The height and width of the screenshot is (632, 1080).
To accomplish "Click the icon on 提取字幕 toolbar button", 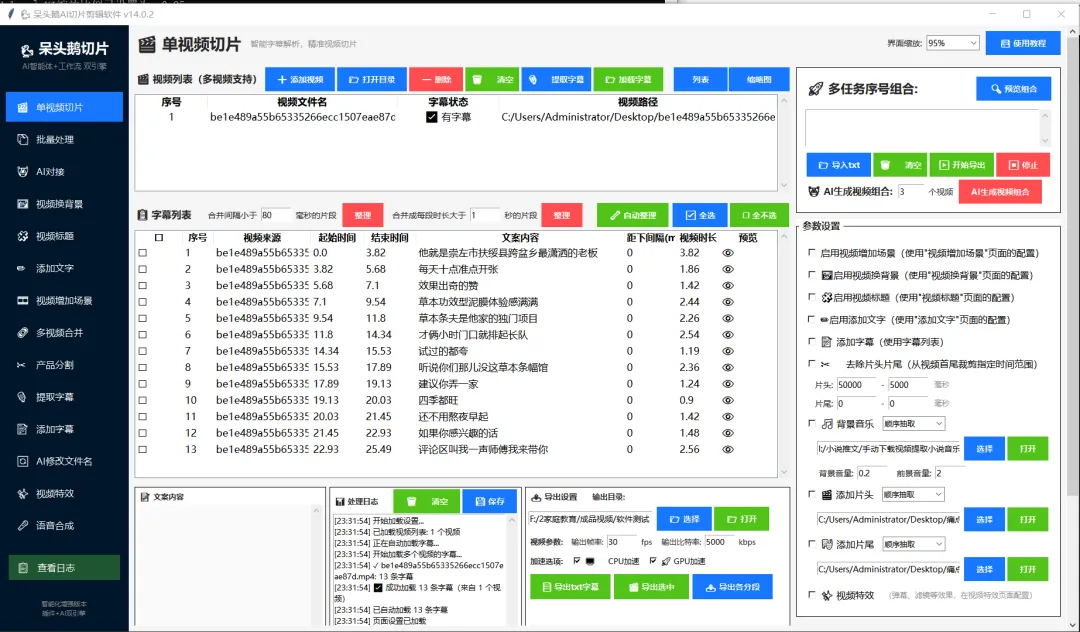I will pos(533,80).
